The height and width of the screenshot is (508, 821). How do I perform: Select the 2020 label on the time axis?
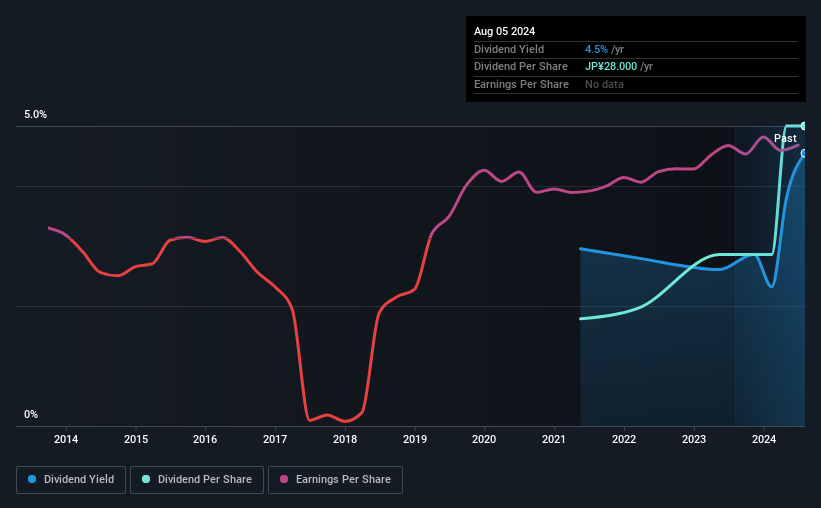coord(484,439)
